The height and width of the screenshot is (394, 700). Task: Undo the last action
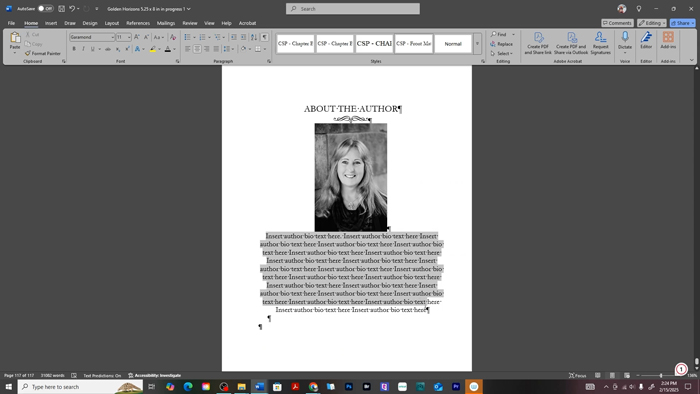pos(71,8)
